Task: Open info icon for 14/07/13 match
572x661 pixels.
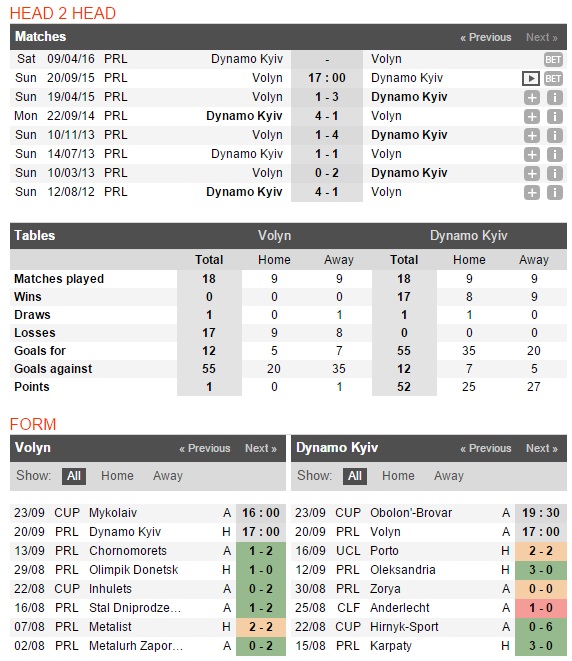Action: click(x=554, y=154)
